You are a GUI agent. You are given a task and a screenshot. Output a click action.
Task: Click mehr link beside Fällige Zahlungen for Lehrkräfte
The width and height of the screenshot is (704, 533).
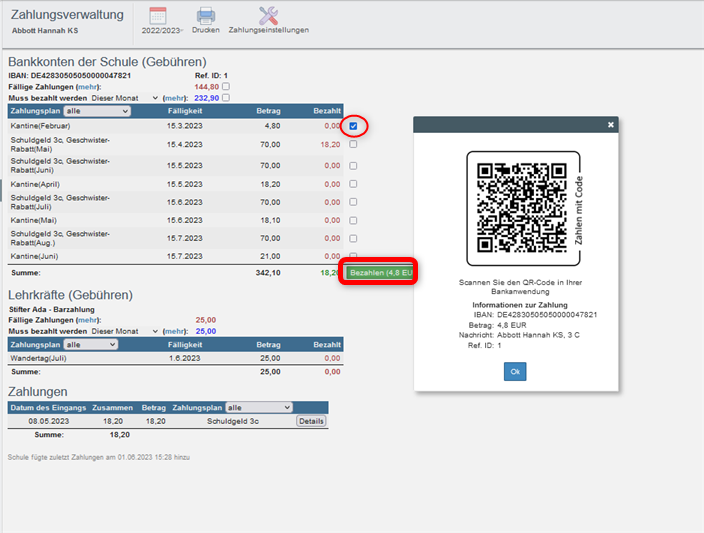tap(88, 320)
